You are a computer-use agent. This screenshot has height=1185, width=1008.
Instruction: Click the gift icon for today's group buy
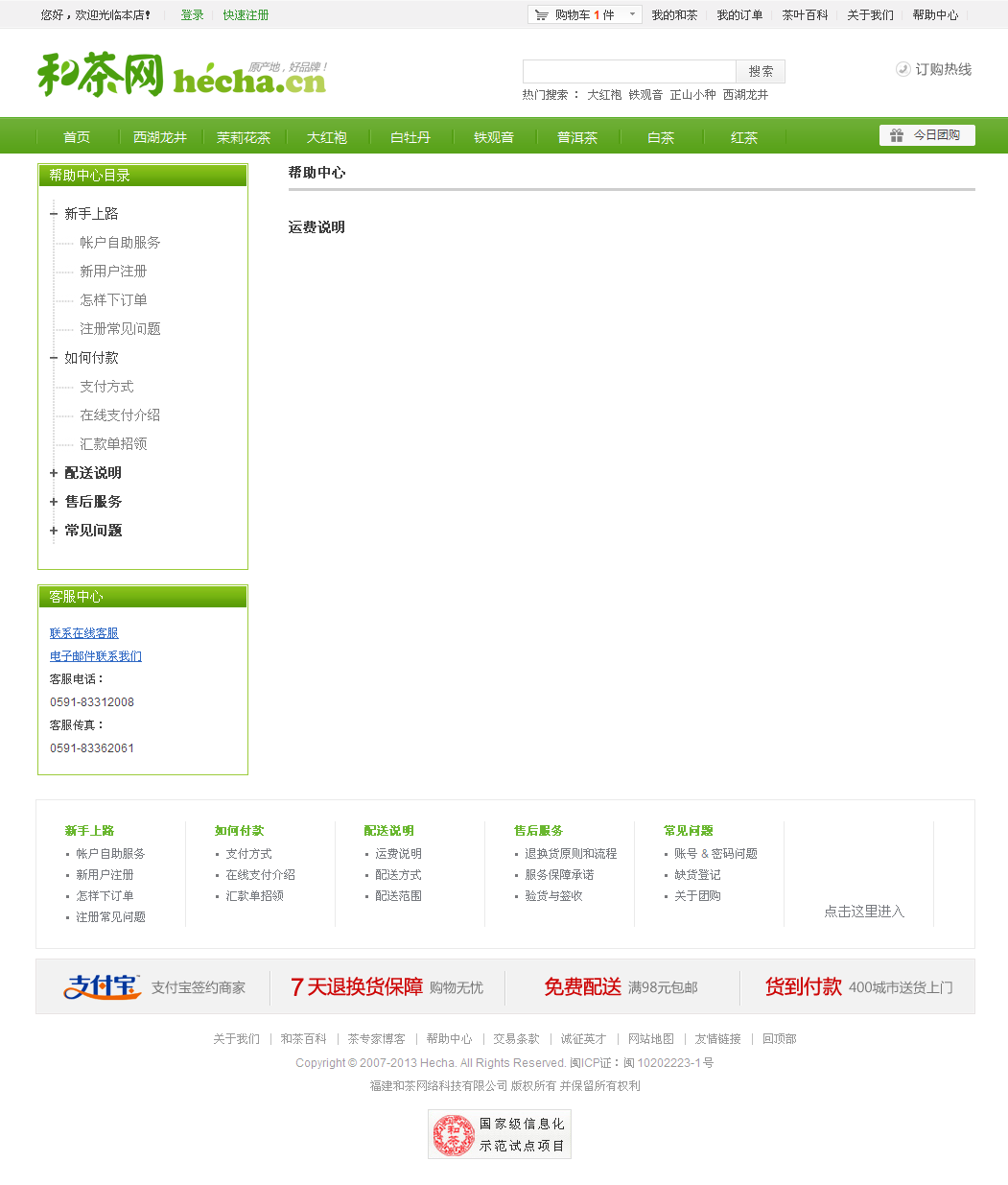pos(897,135)
